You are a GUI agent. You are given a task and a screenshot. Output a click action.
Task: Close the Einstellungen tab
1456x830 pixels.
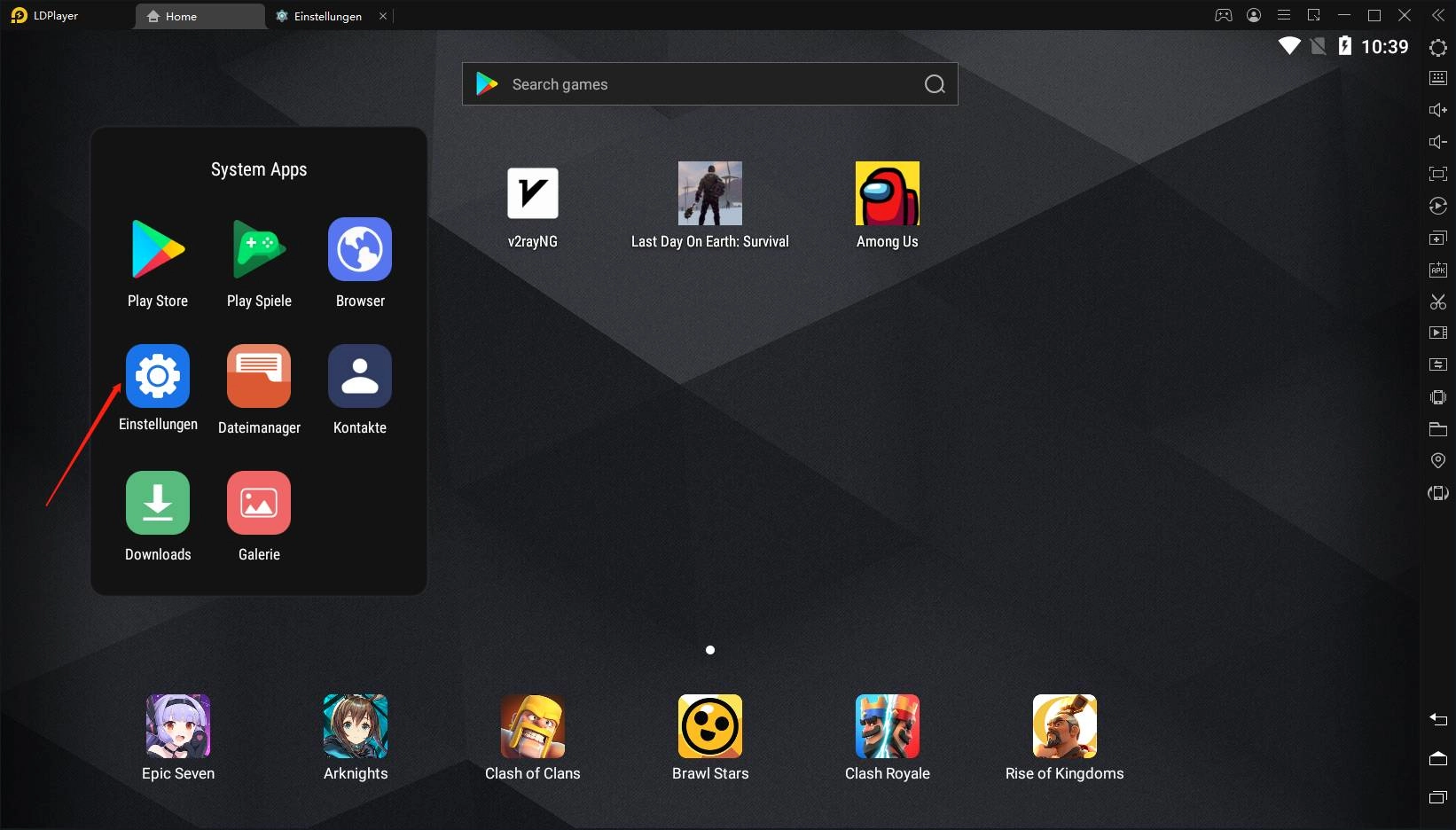coord(383,16)
